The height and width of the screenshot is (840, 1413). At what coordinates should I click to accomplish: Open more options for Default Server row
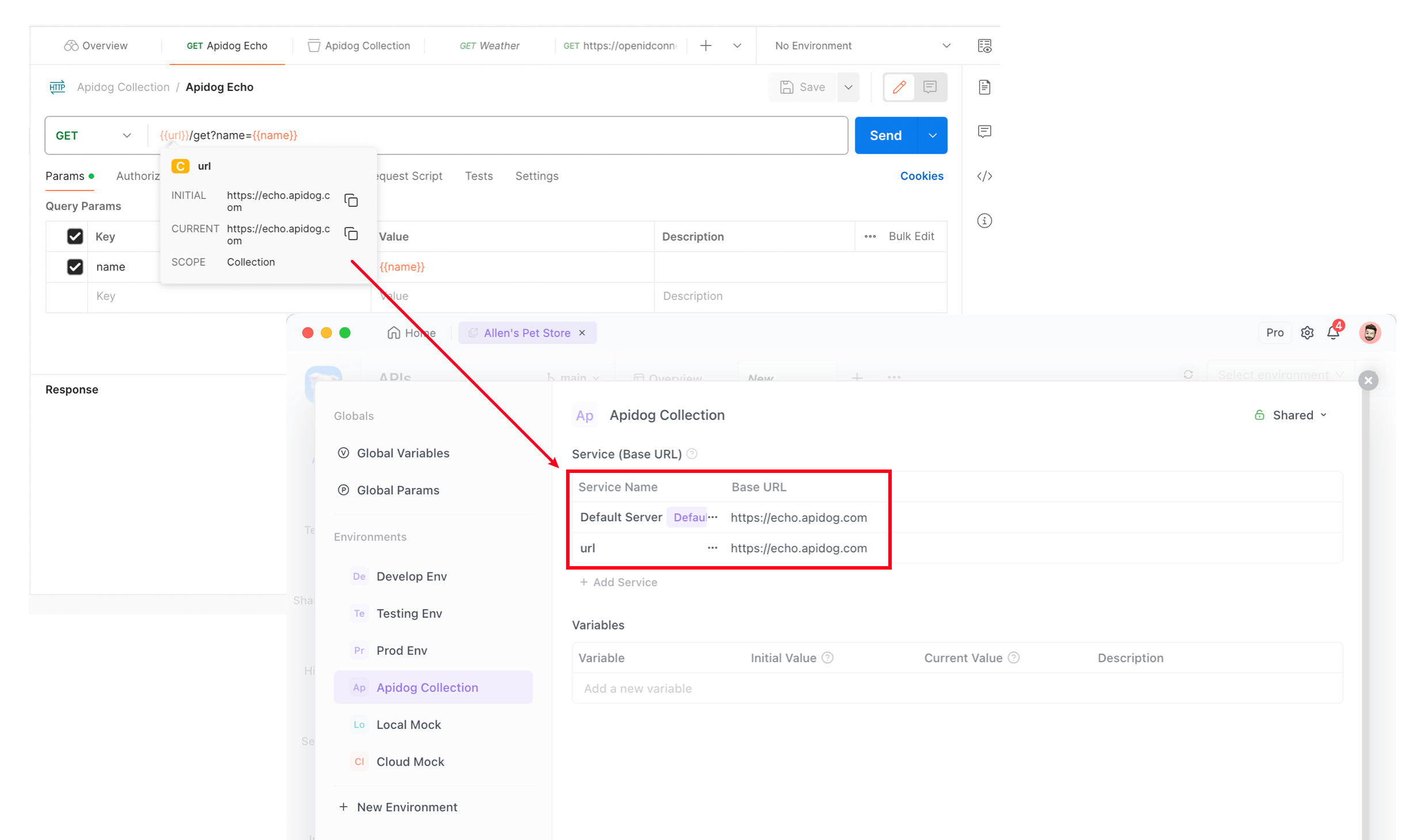(x=712, y=517)
